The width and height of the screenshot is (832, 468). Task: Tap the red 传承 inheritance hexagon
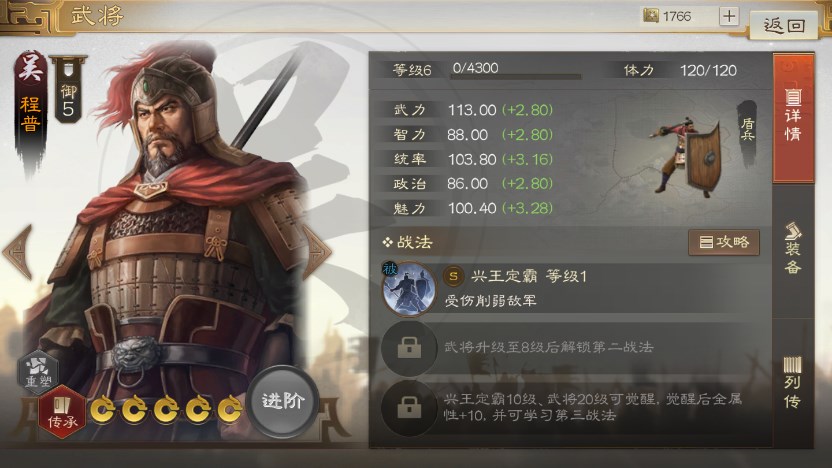62,413
